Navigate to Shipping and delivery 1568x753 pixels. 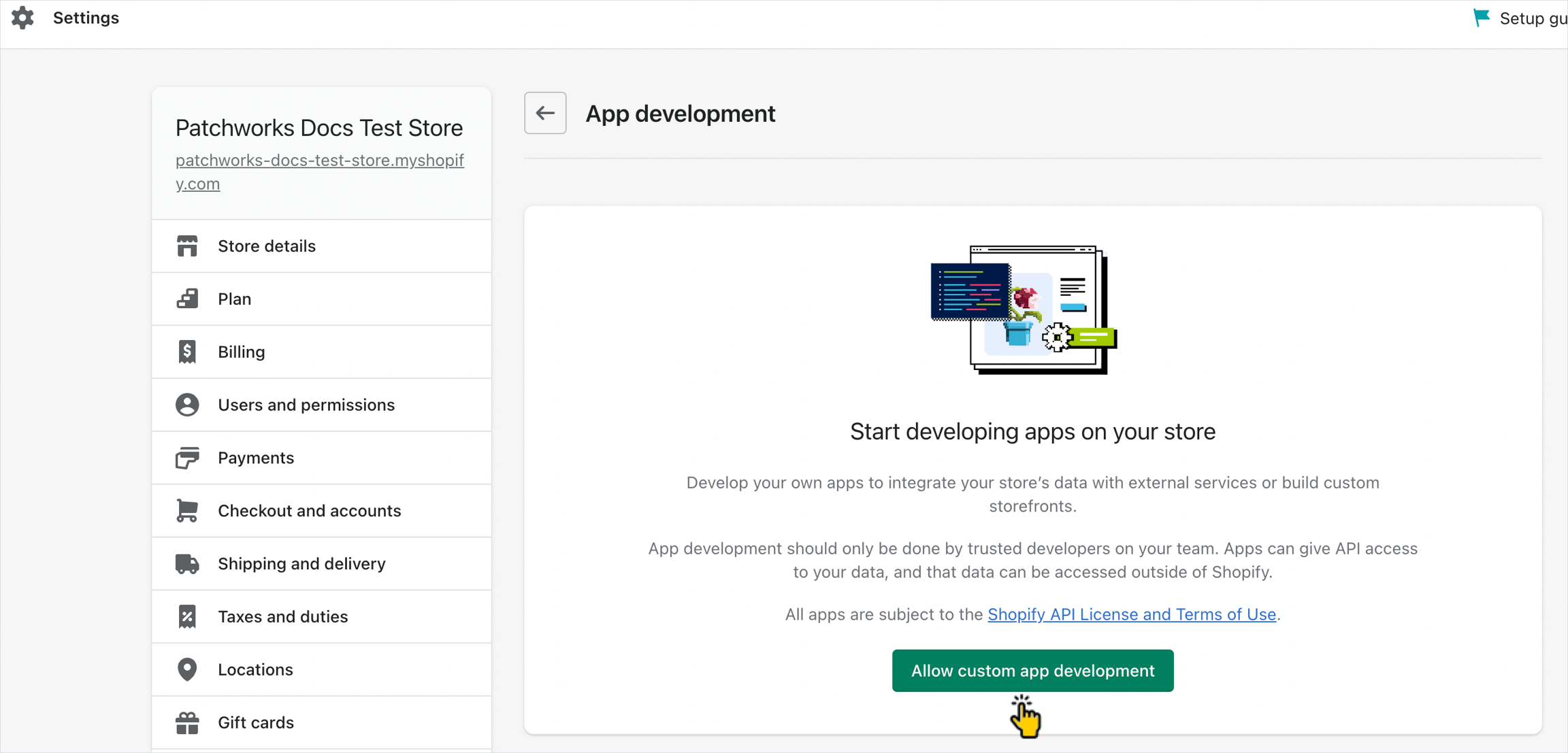point(301,564)
